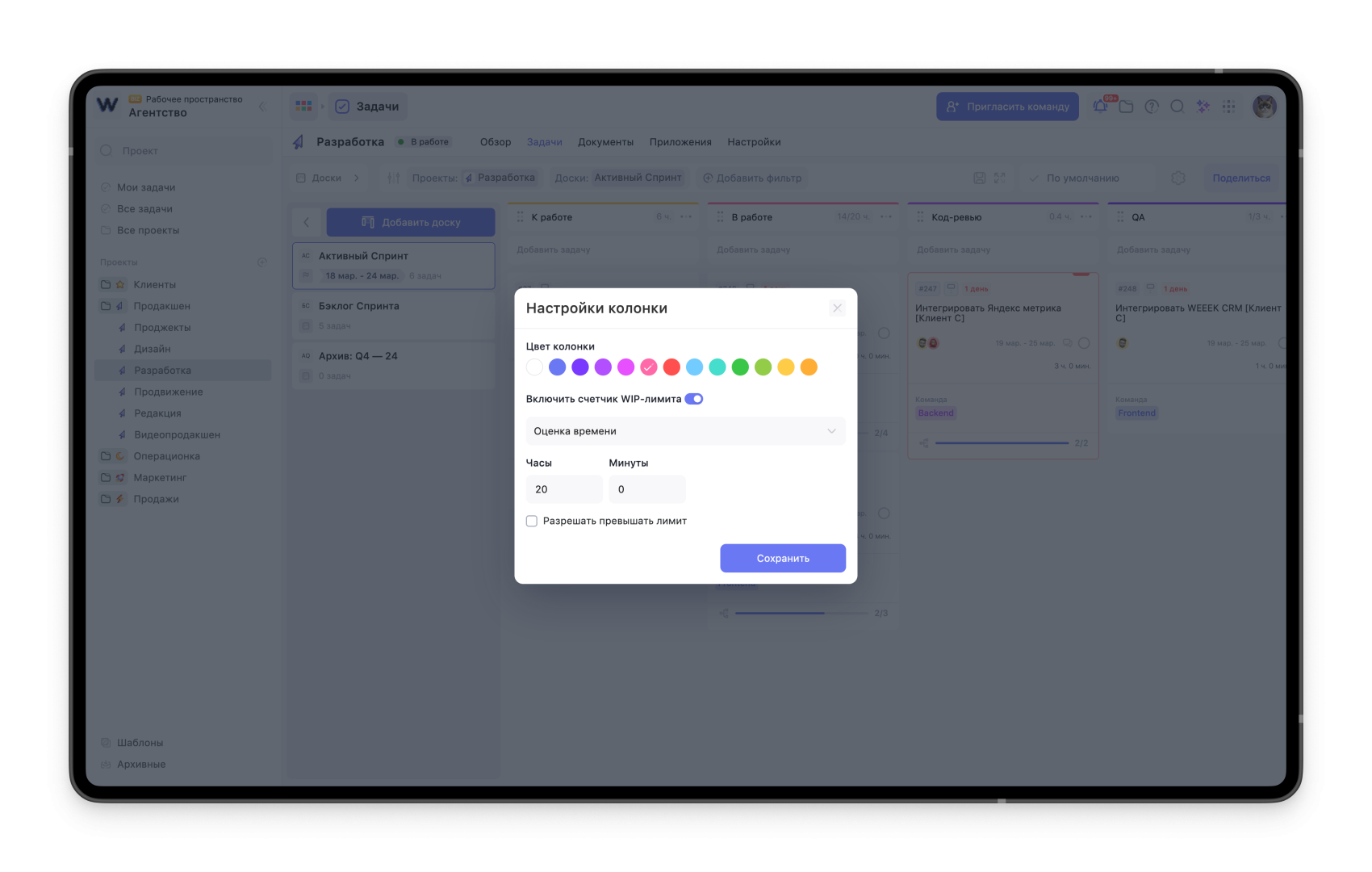Open the AI sparkles icon
Screen dimensions: 1372x872
(x=1203, y=107)
